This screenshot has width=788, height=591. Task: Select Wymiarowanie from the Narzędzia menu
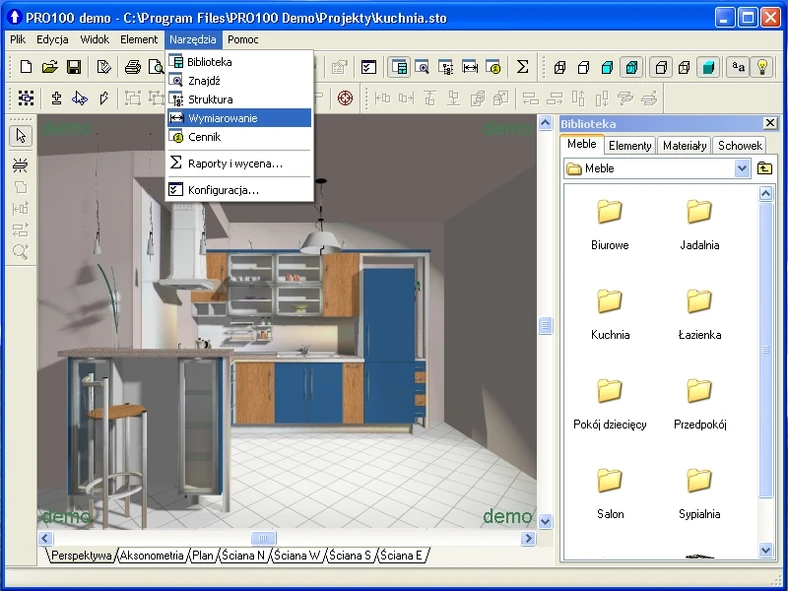222,118
